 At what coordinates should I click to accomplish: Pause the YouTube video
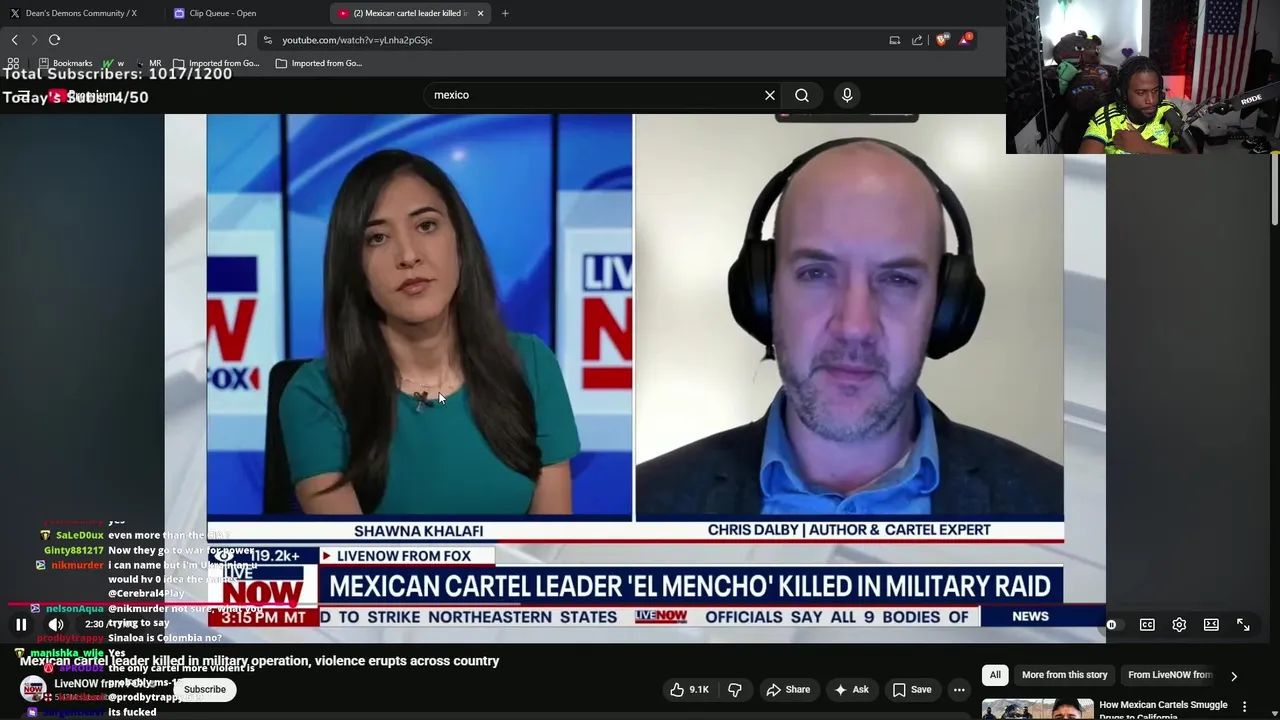point(21,625)
